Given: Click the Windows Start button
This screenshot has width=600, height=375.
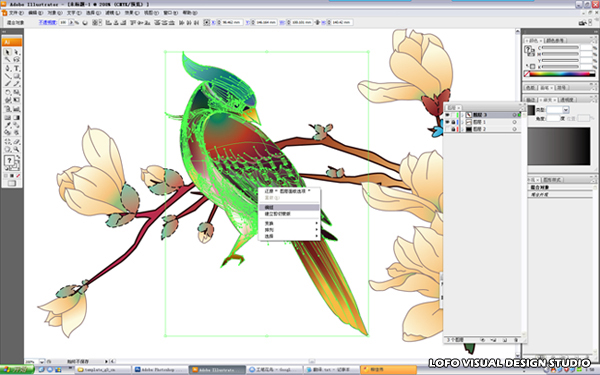Looking at the screenshot, I should pyautogui.click(x=17, y=370).
